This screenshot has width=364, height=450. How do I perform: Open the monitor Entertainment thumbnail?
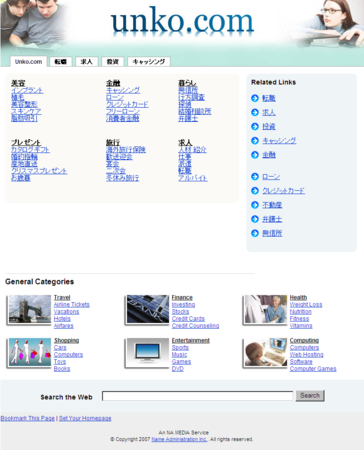tap(148, 353)
